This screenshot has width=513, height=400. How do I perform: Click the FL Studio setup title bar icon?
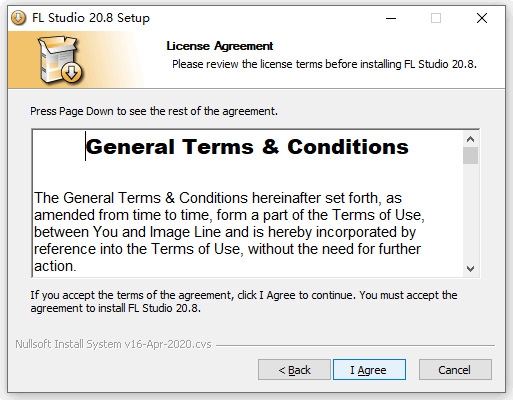pyautogui.click(x=18, y=18)
